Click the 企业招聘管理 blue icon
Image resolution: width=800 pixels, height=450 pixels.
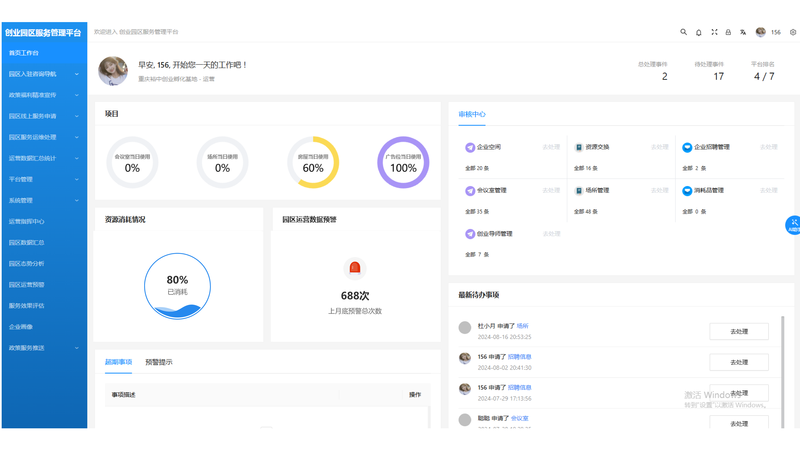(687, 147)
